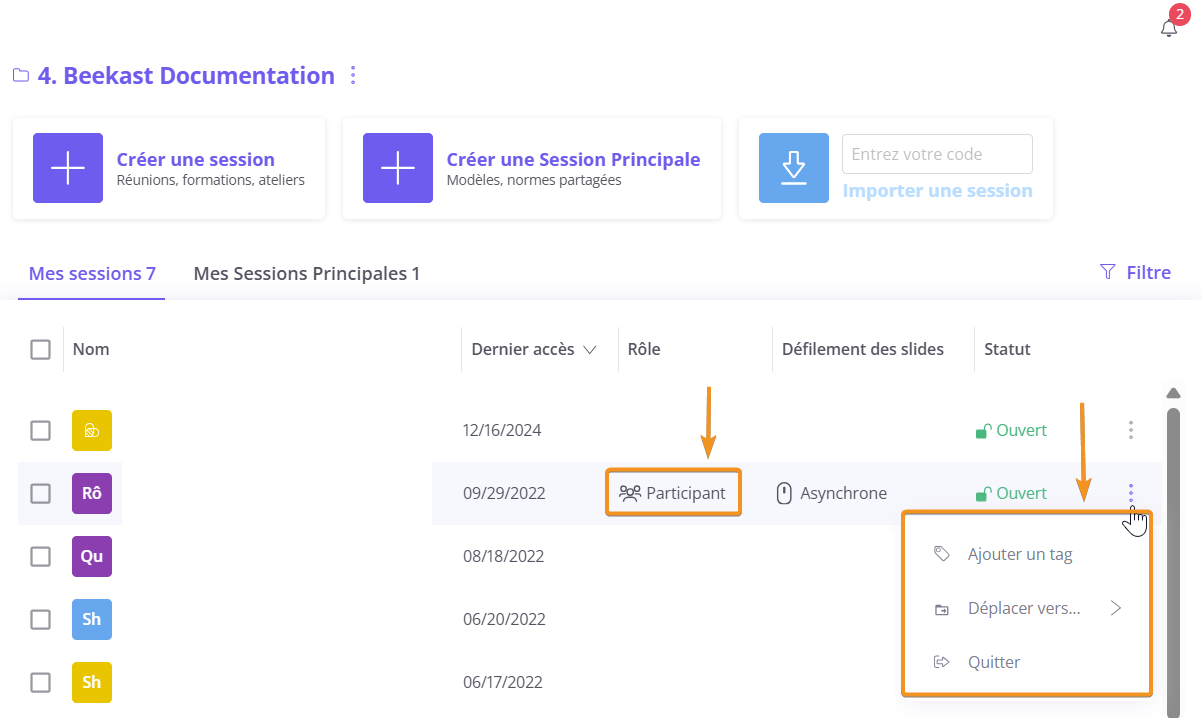Click the tag icon in context menu
The height and width of the screenshot is (718, 1202).
pyautogui.click(x=941, y=554)
